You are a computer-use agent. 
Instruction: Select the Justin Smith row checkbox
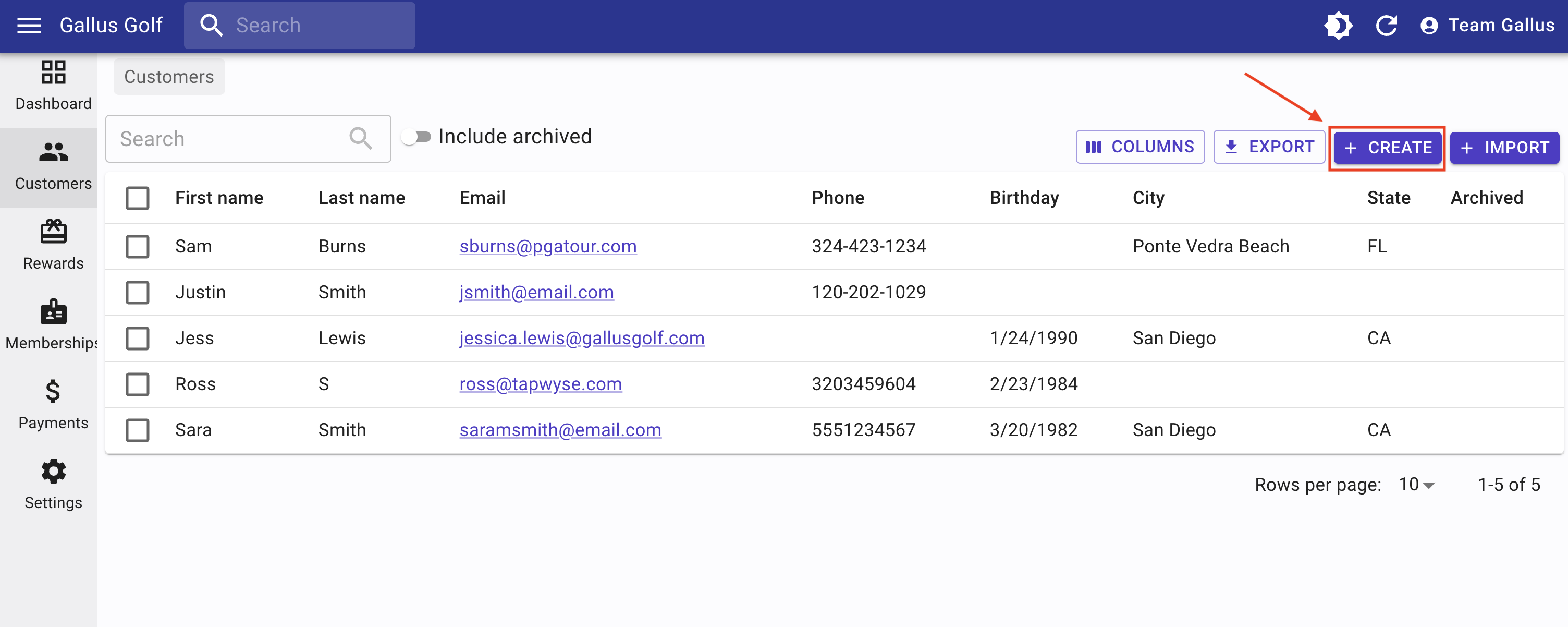point(138,293)
